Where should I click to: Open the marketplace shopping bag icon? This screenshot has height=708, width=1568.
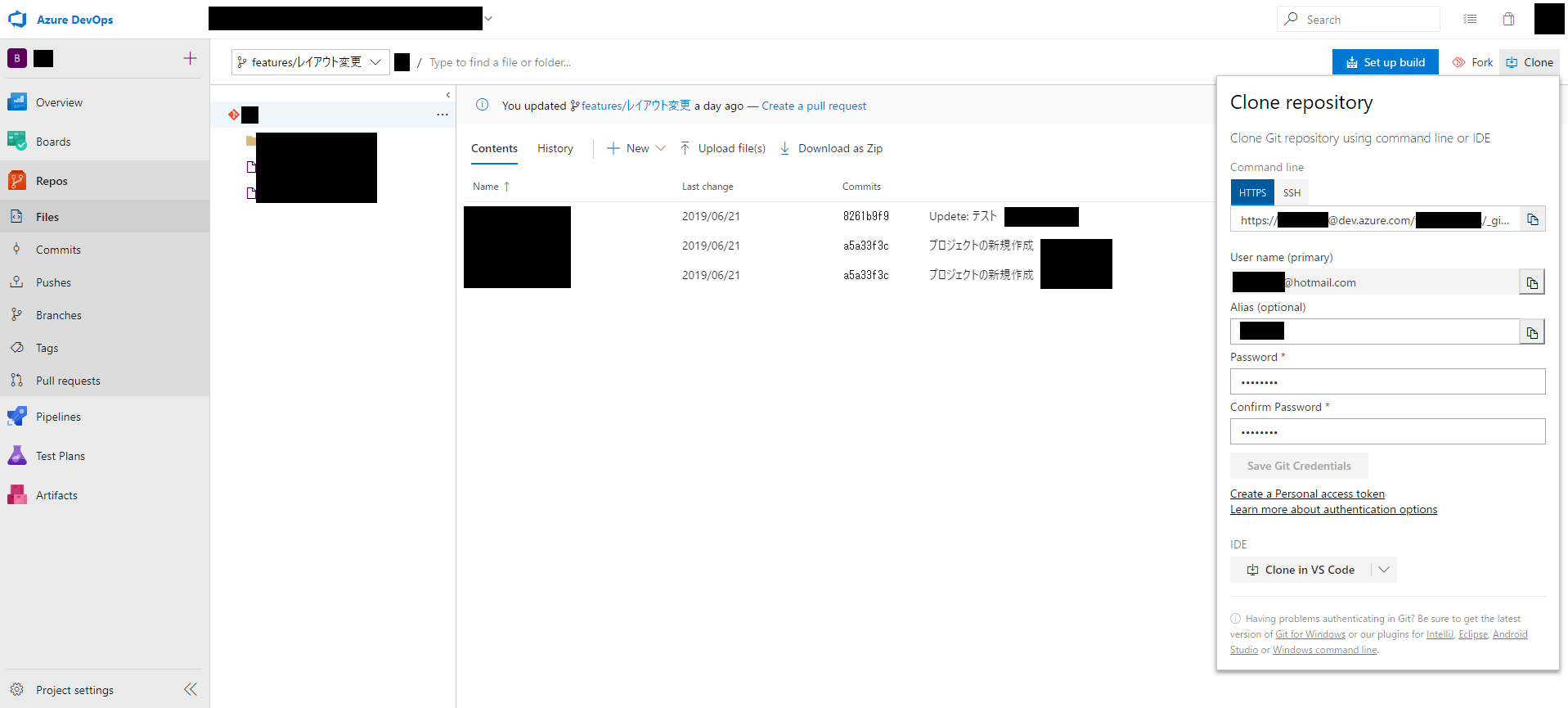click(1509, 19)
